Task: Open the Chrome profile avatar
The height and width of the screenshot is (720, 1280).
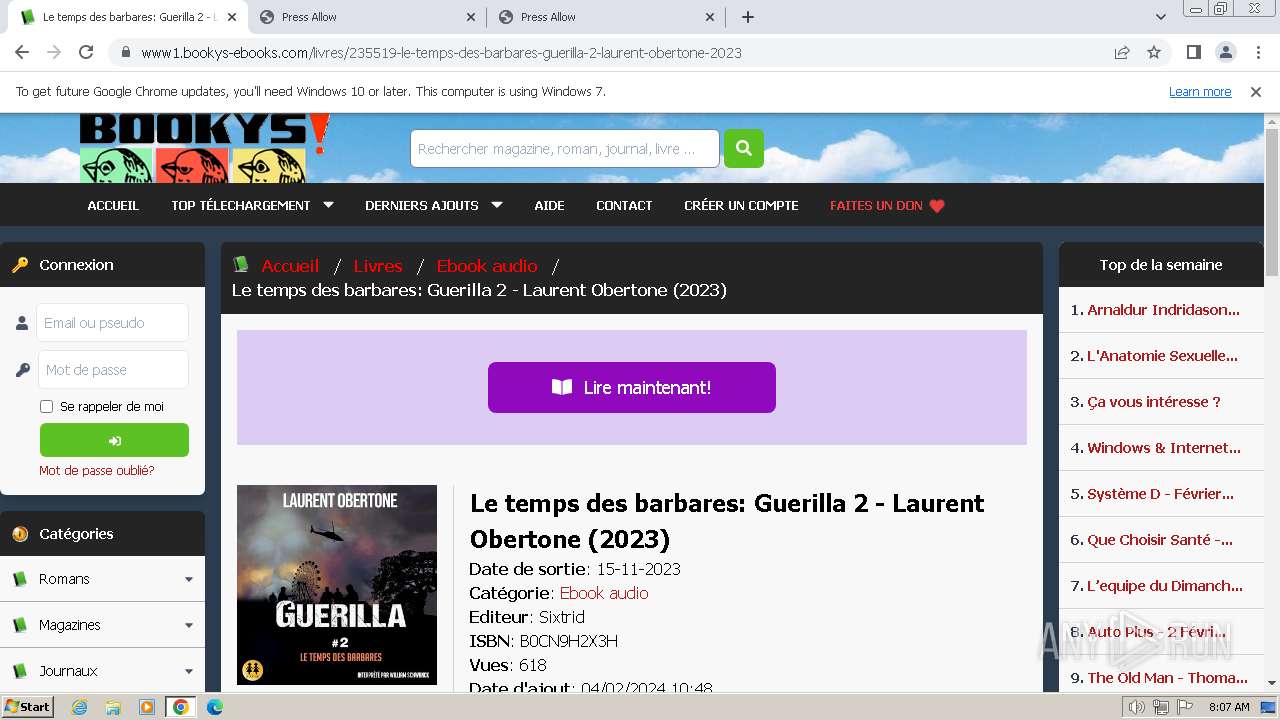Action: tap(1225, 52)
